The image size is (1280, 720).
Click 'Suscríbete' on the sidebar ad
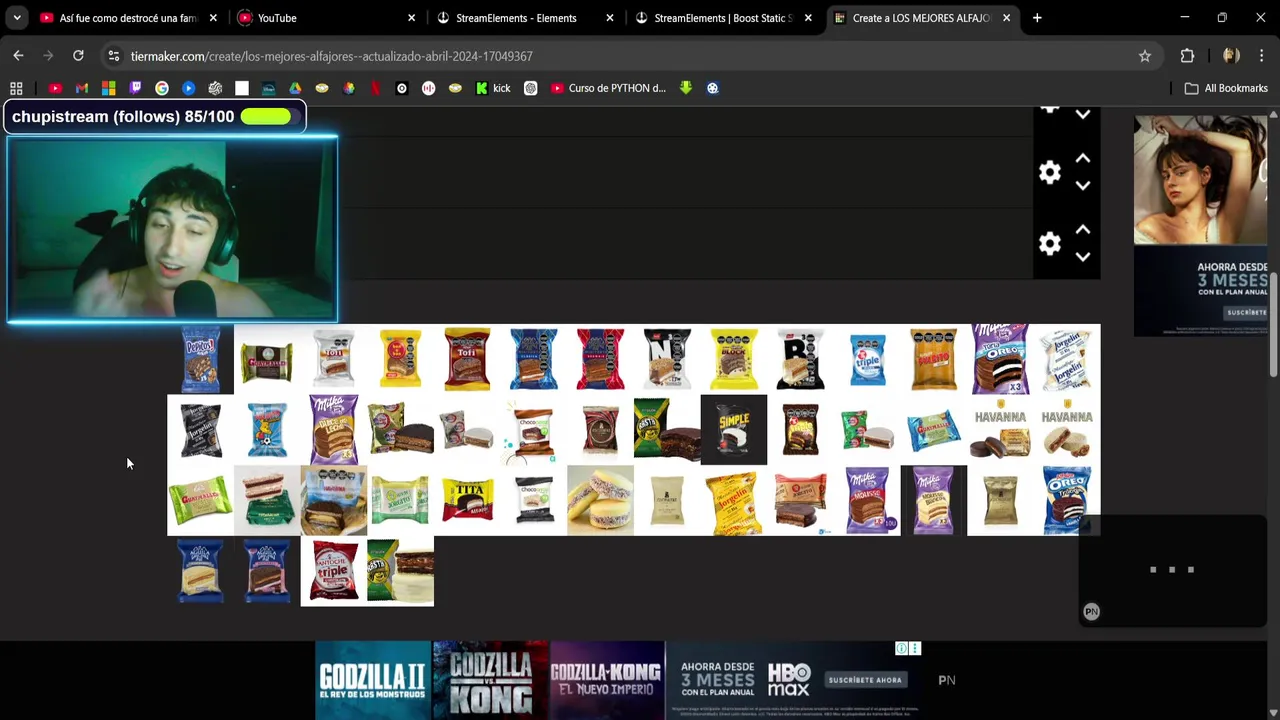1246,312
